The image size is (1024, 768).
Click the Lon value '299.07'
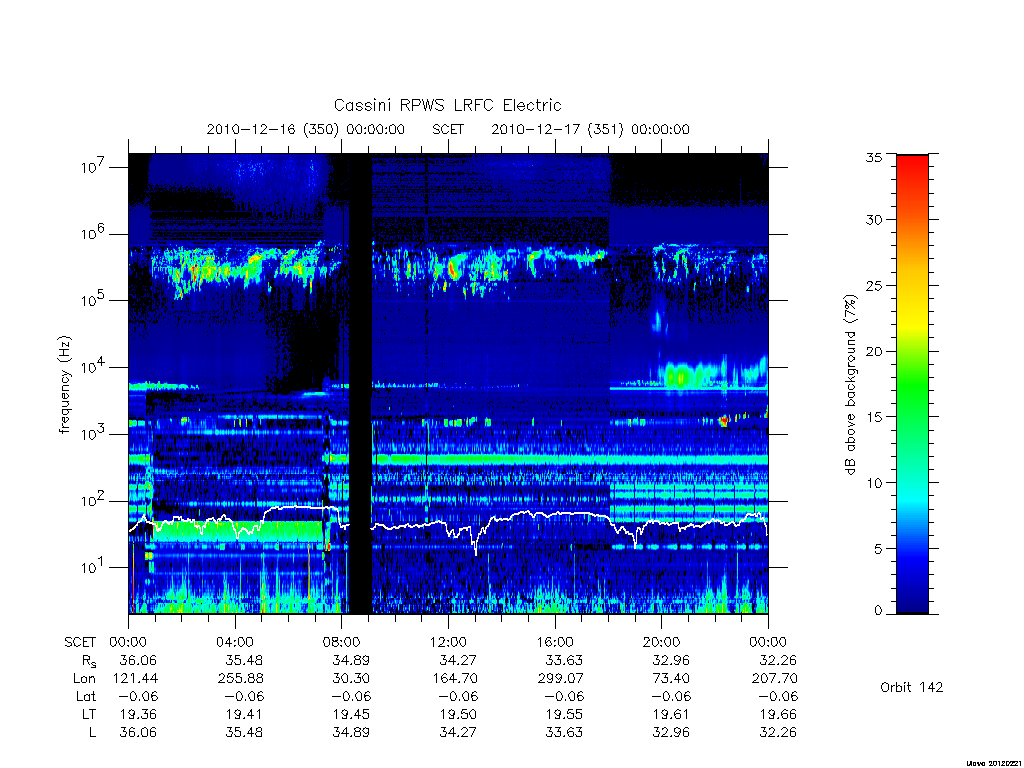(x=560, y=679)
